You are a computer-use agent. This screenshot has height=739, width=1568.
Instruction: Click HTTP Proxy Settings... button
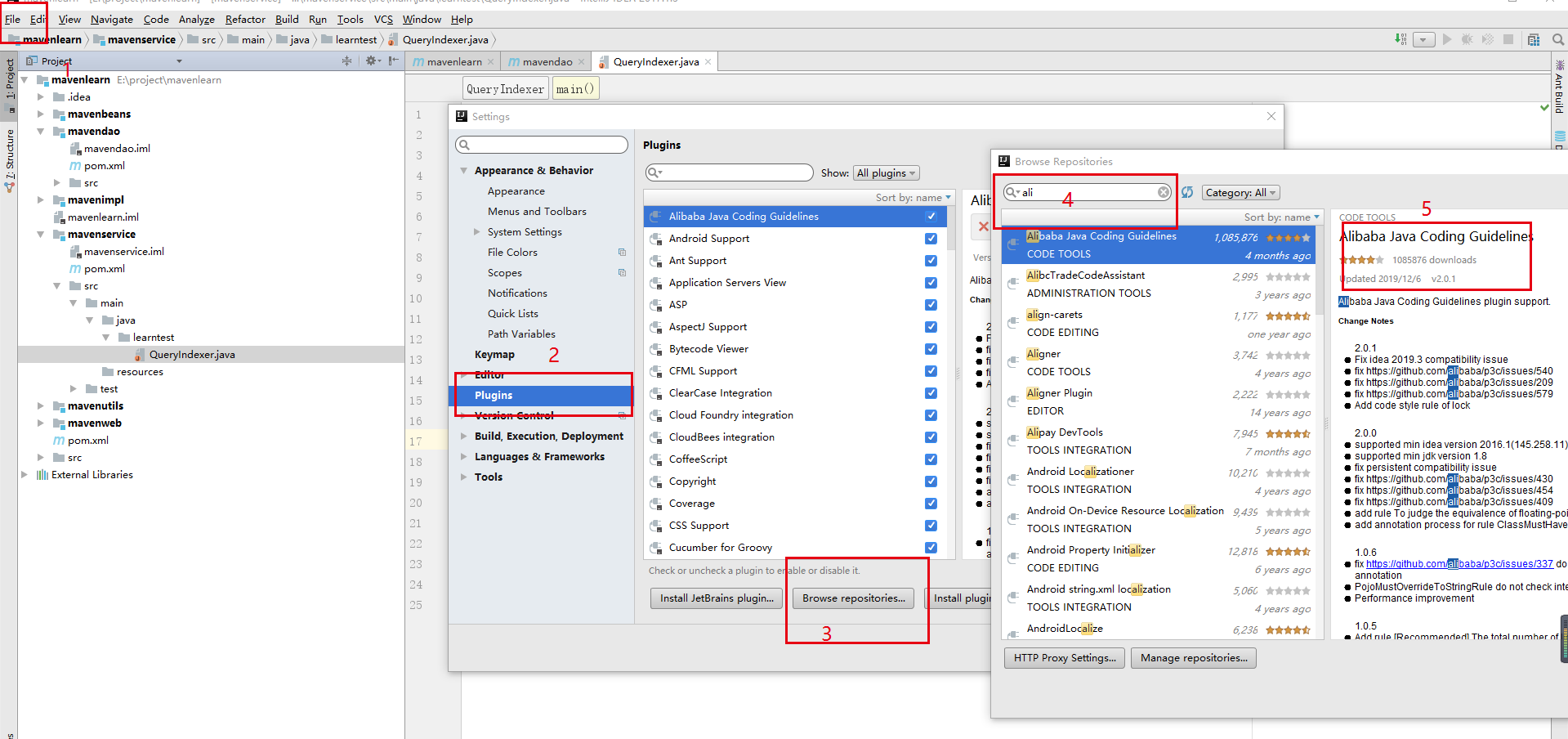[x=1065, y=658]
